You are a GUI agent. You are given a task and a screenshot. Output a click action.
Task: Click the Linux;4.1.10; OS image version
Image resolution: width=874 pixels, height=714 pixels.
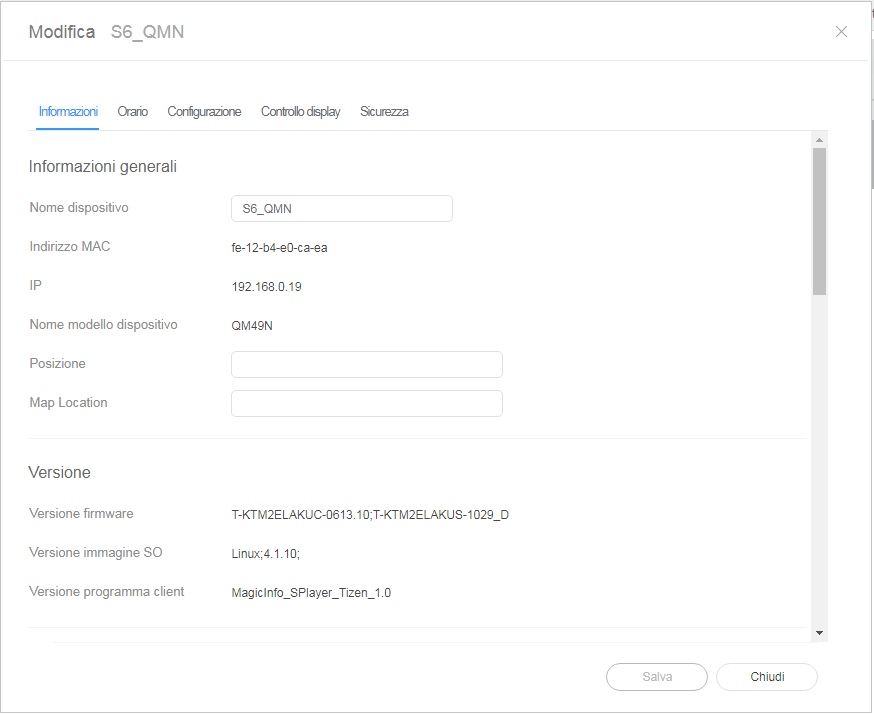click(265, 553)
